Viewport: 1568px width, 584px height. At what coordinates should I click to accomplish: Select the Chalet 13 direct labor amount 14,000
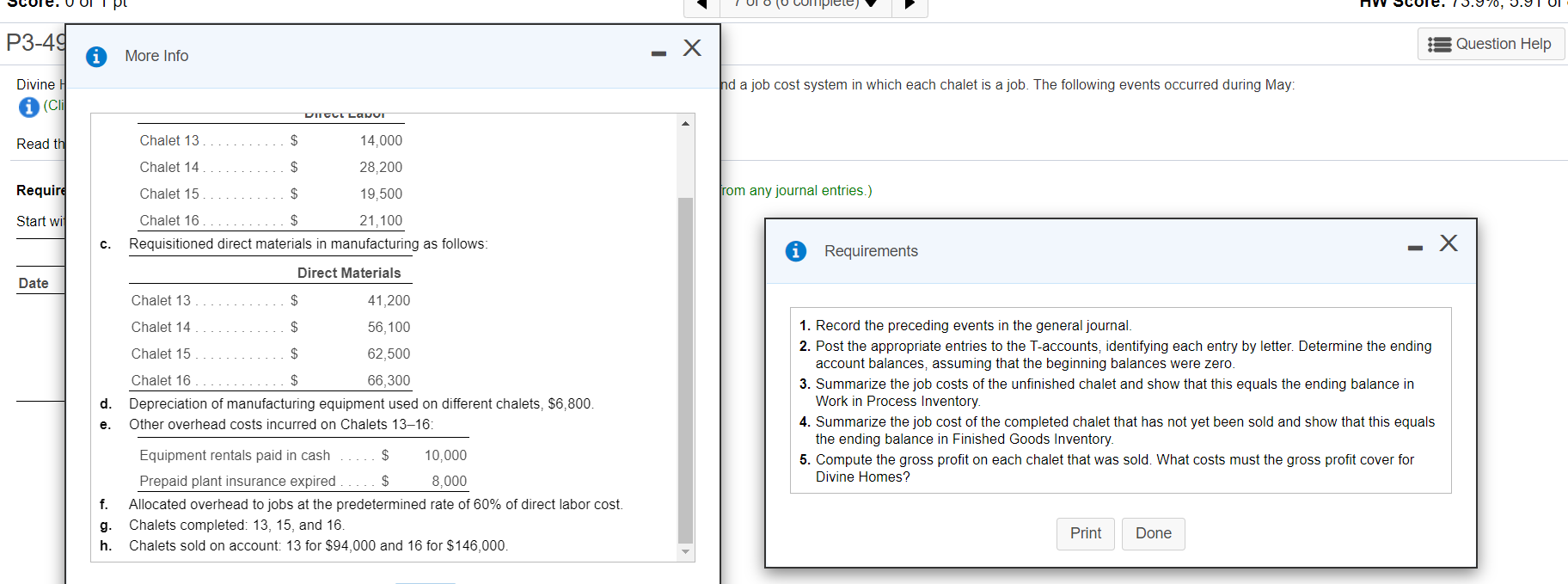coord(381,141)
